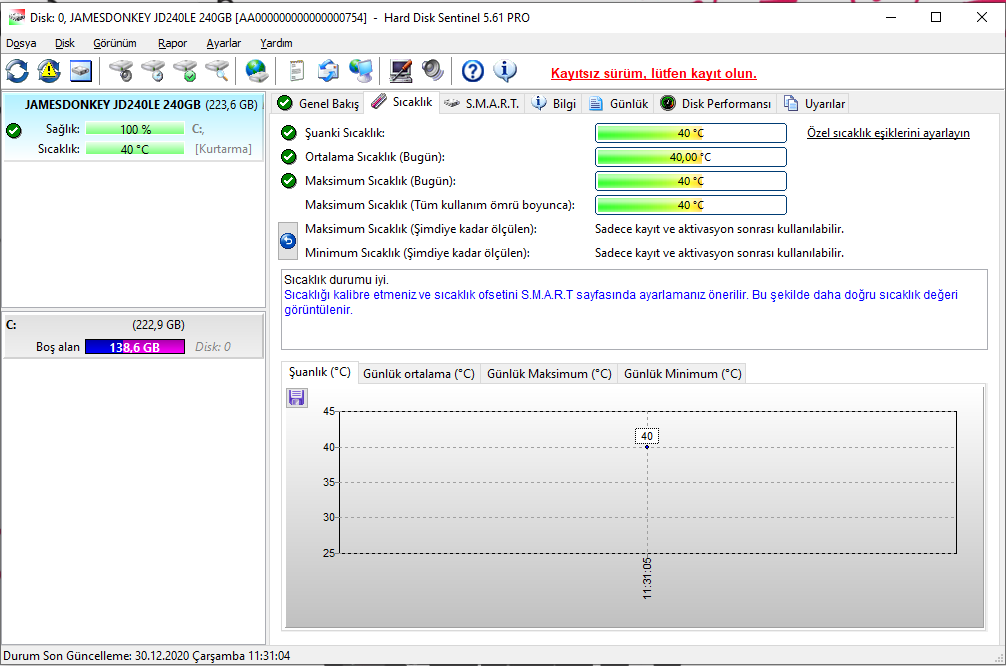1006x666 pixels.
Task: Switch to the S.M.A.R.T. tab
Action: click(482, 103)
